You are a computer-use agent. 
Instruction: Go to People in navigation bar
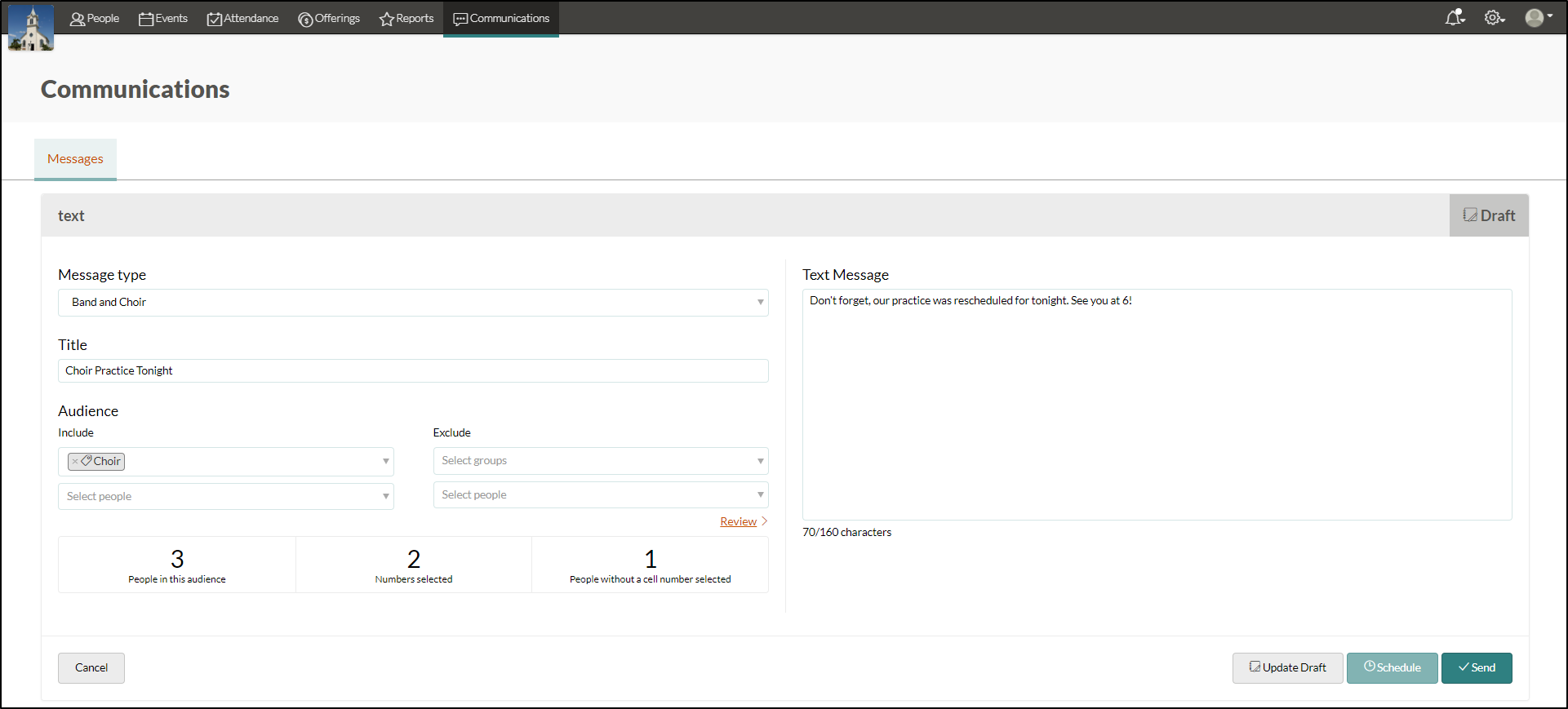coord(95,19)
